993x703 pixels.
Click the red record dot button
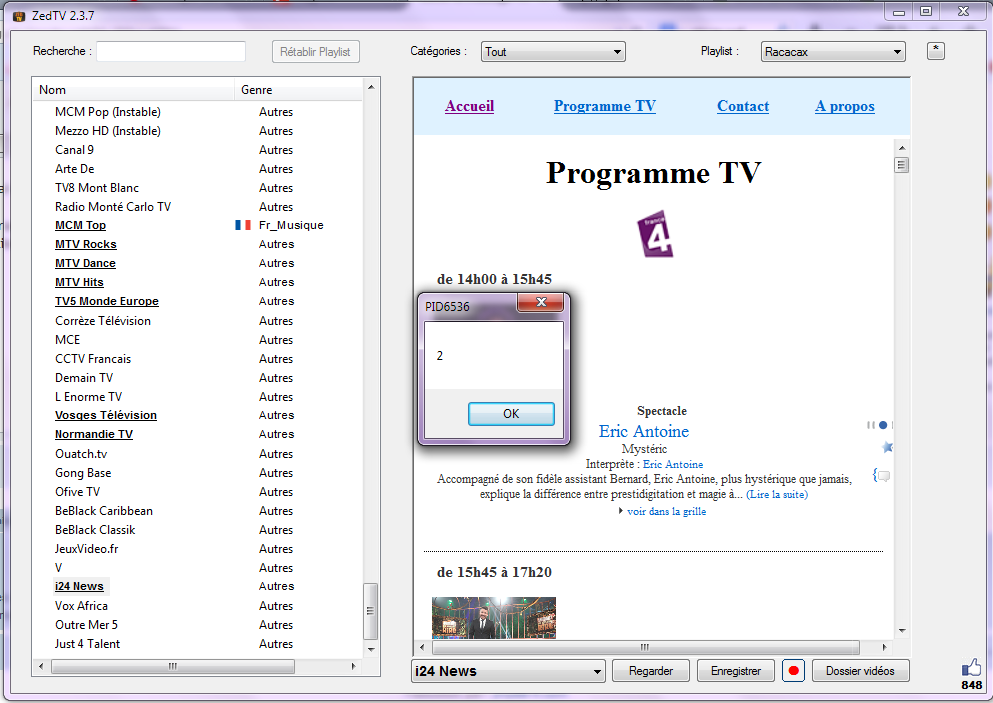click(794, 671)
